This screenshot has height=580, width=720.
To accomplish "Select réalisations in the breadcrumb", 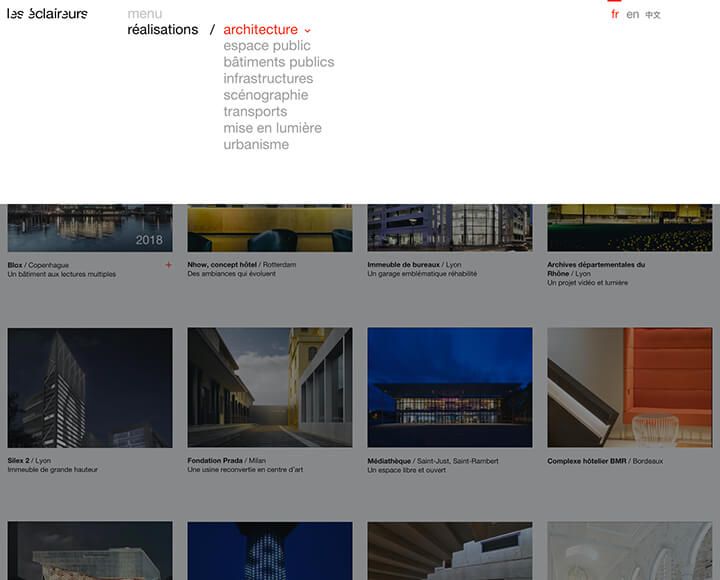I will click(163, 30).
